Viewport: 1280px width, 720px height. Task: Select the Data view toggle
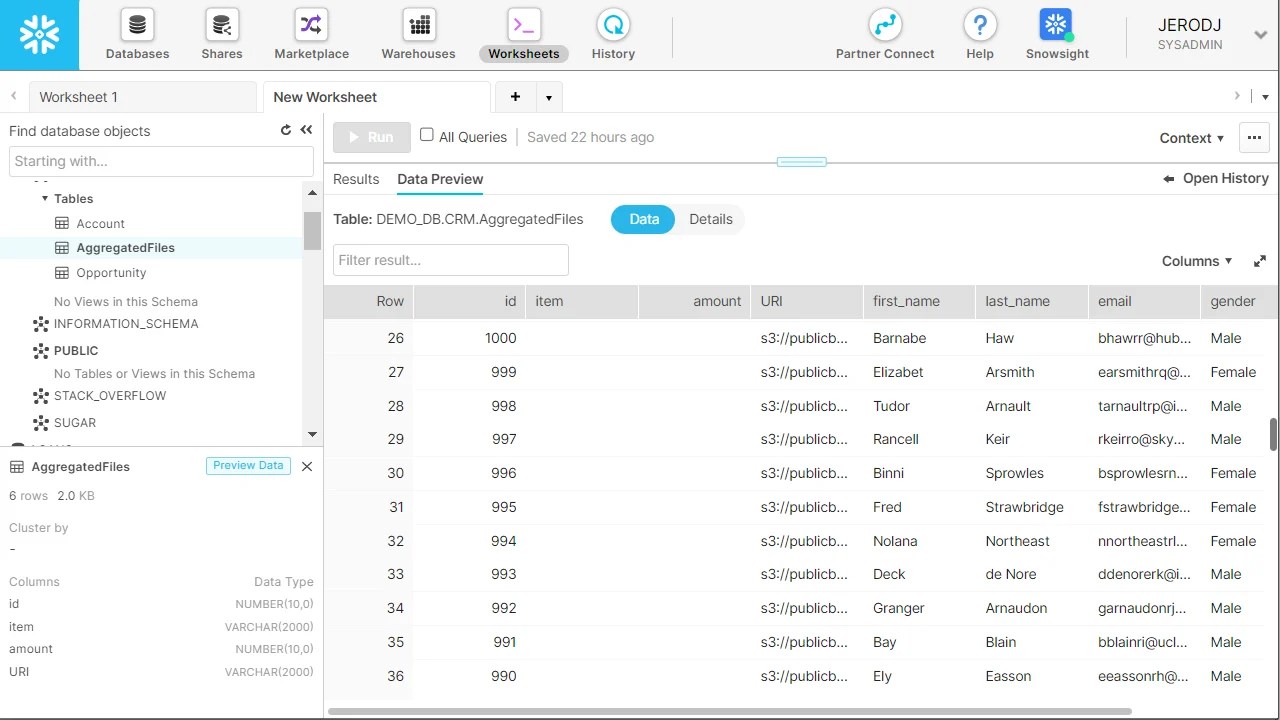coord(643,219)
